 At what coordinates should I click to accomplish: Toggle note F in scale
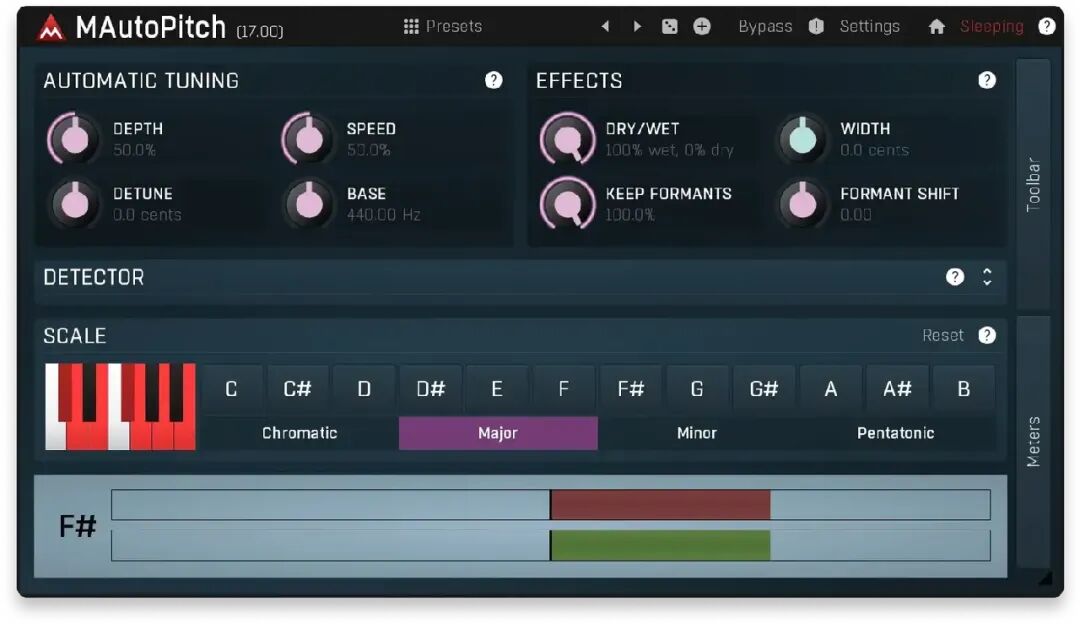coord(563,389)
